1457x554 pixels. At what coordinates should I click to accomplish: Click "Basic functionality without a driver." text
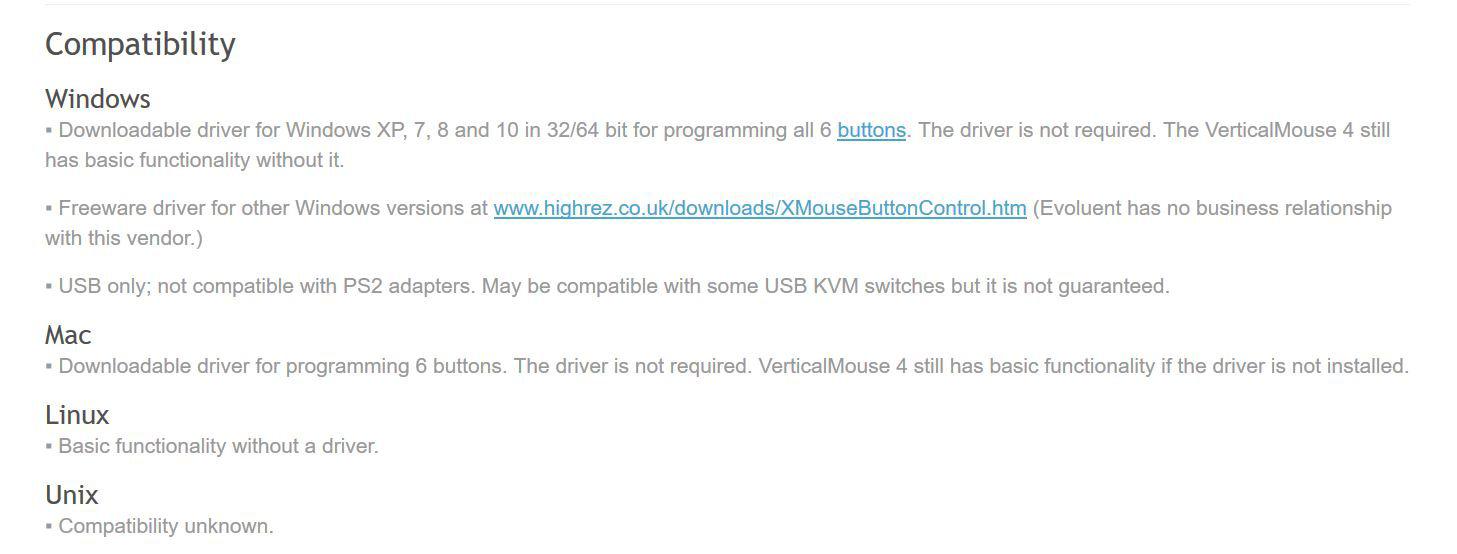pyautogui.click(x=218, y=446)
